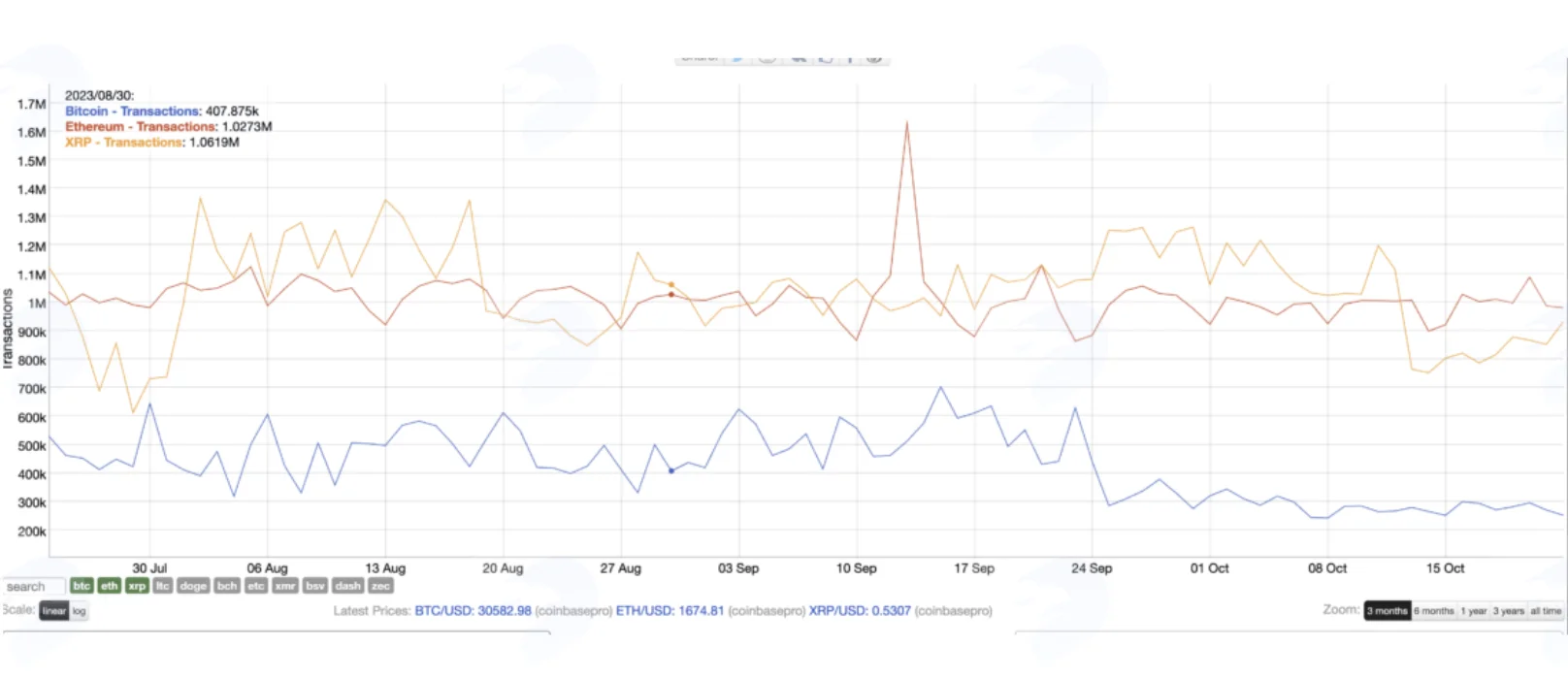Enable the doge coin tag
The height and width of the screenshot is (677, 1568).
193,586
